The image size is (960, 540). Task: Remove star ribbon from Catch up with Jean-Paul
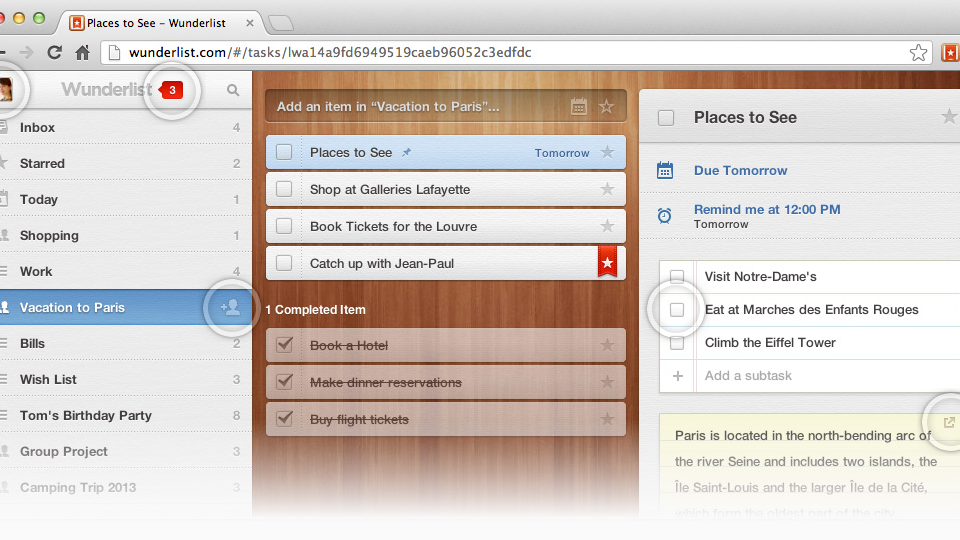[607, 261]
